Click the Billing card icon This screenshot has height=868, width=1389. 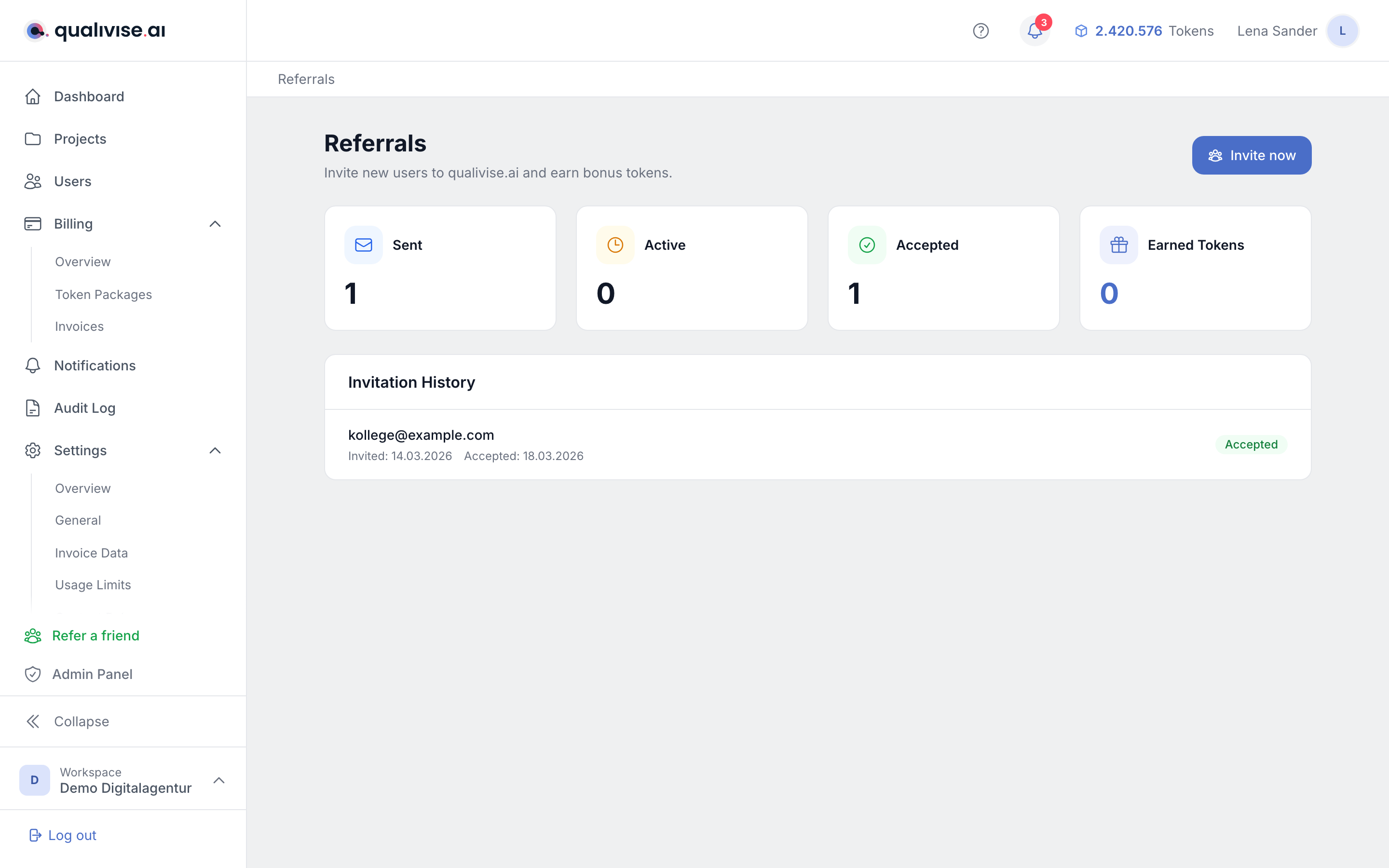[x=33, y=224]
